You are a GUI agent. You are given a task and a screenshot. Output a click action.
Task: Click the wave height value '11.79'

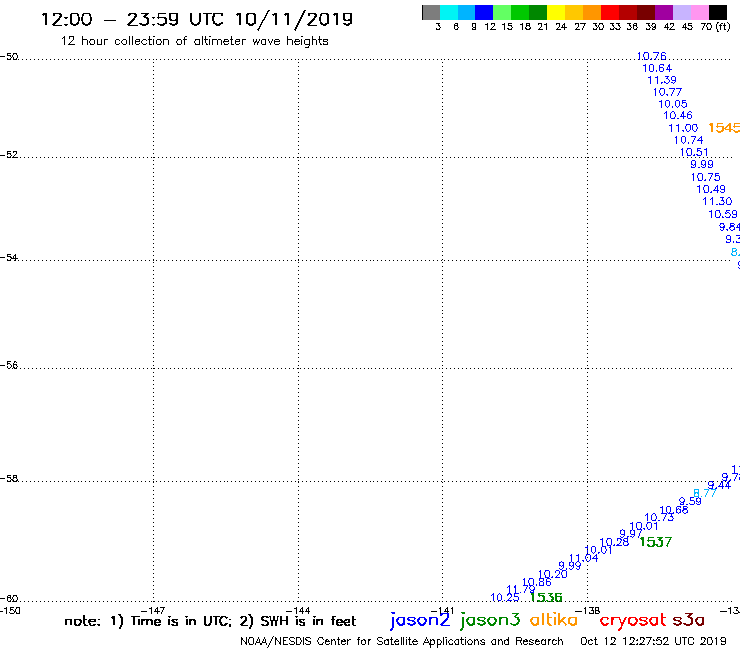(x=521, y=590)
